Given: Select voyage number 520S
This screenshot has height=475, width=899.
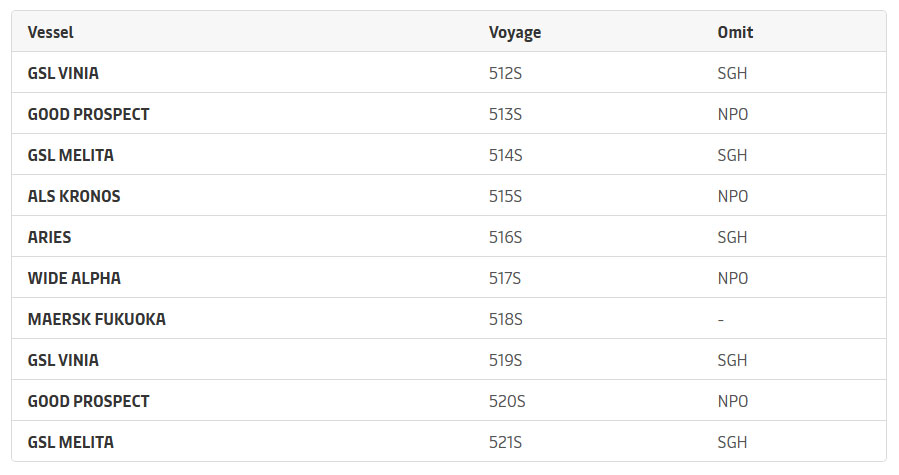Looking at the screenshot, I should pyautogui.click(x=507, y=401).
